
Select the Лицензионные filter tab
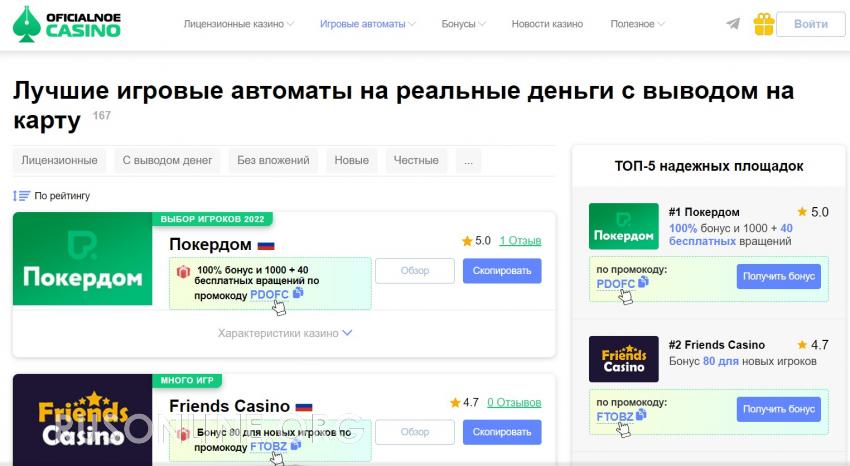tap(59, 160)
